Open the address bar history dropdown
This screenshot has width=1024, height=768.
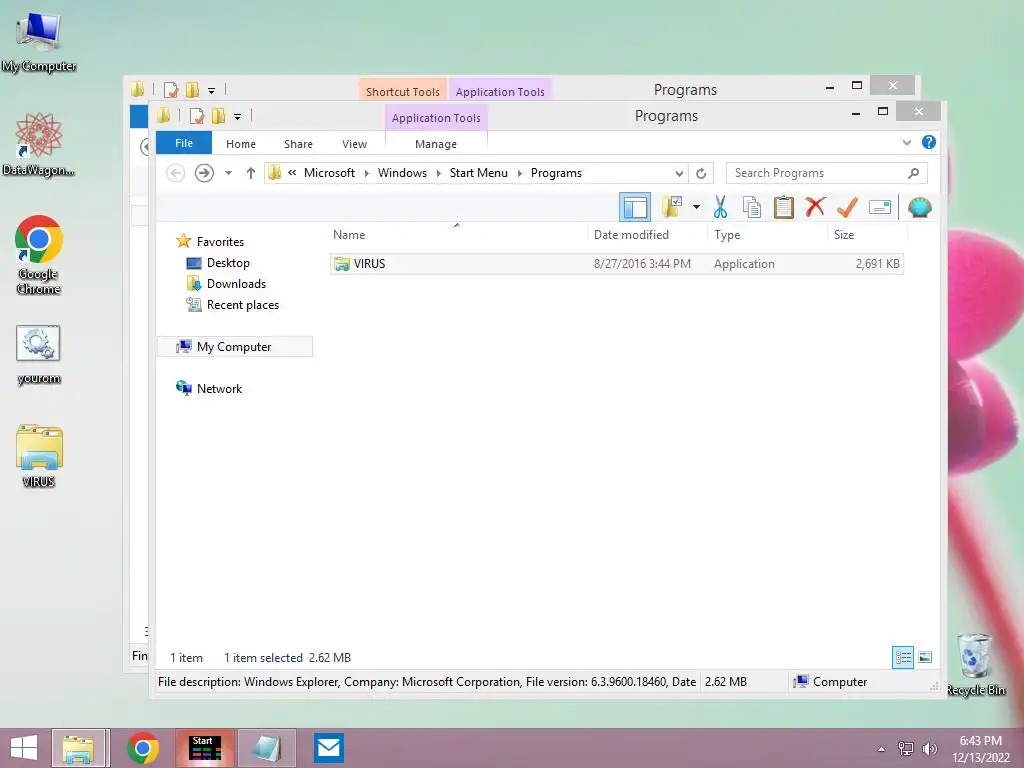pos(679,173)
